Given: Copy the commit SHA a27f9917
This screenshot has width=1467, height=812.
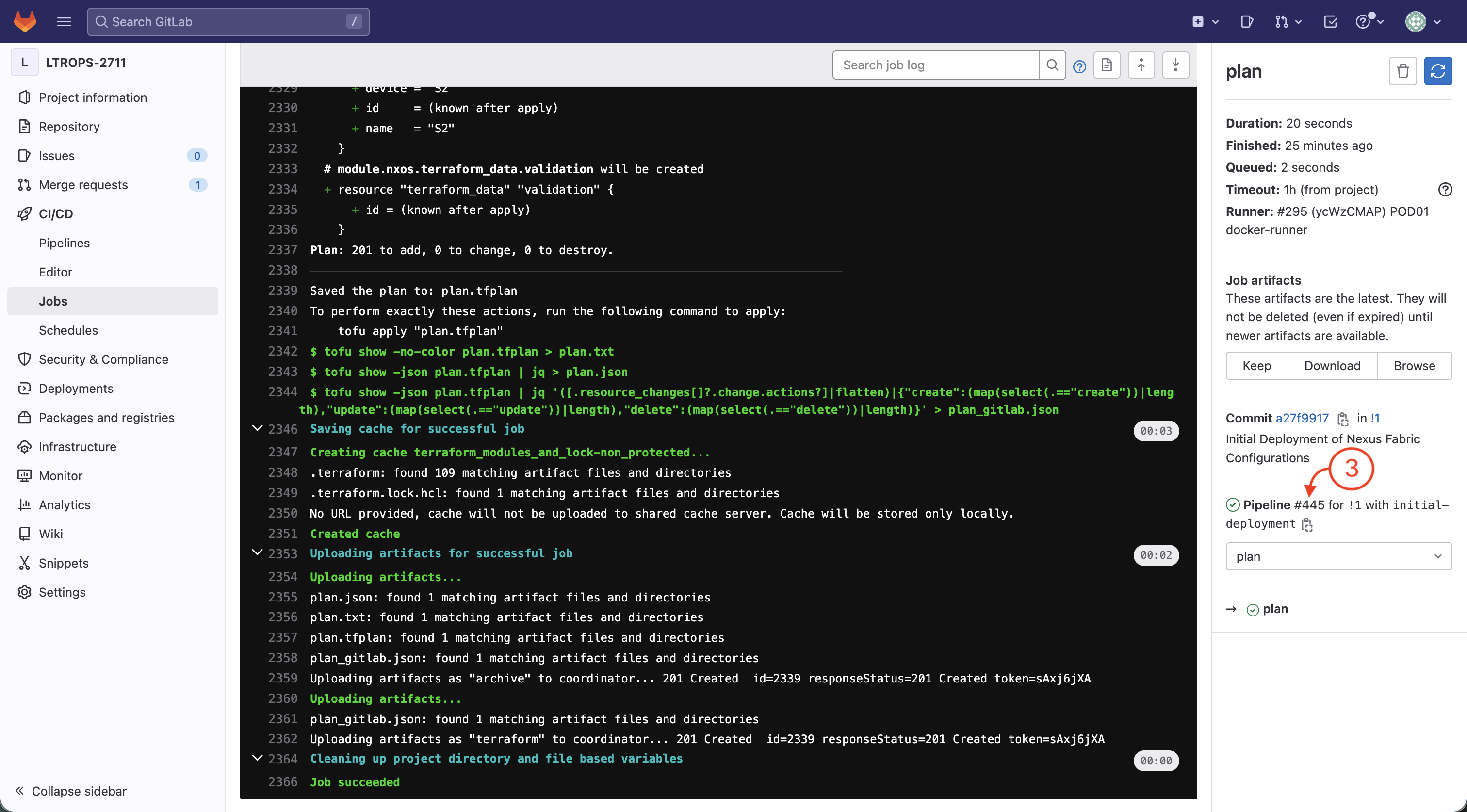Looking at the screenshot, I should click(1343, 419).
